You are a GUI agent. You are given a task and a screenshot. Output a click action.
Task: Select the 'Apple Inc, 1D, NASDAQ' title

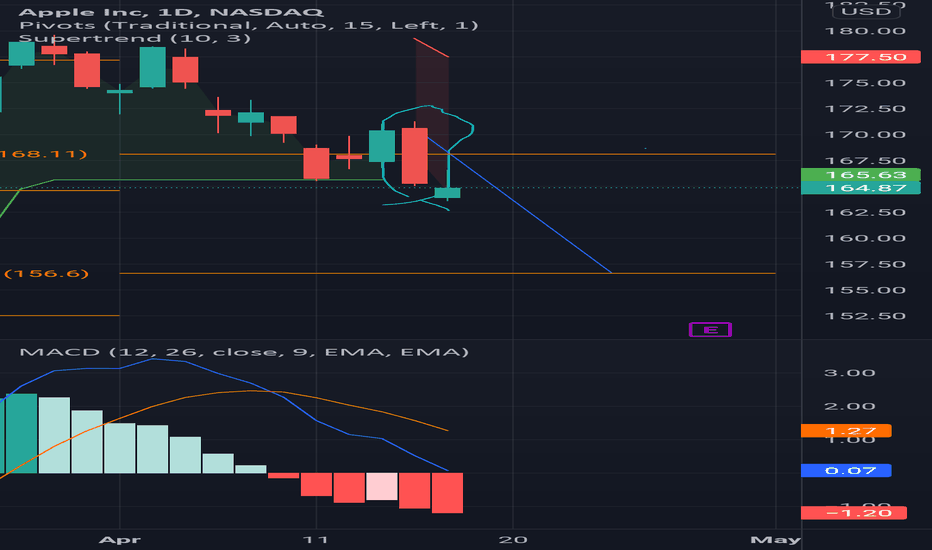pyautogui.click(x=171, y=12)
